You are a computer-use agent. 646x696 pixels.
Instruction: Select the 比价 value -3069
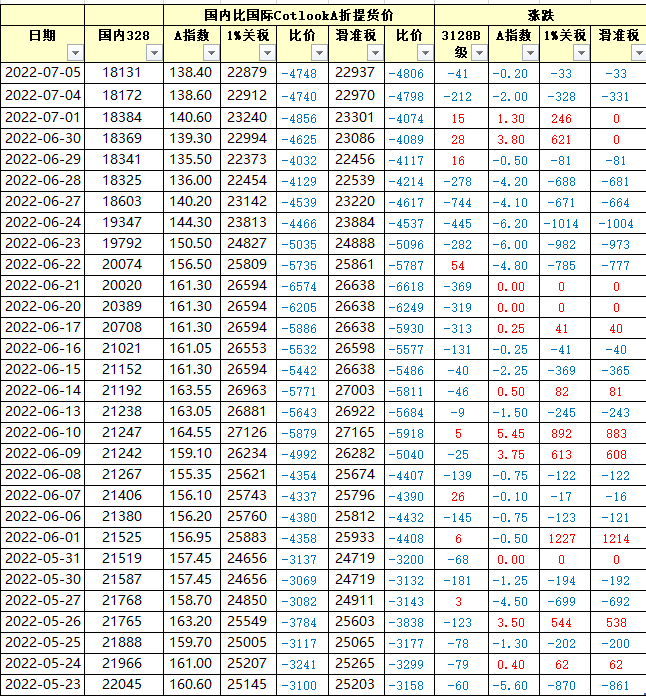[302, 580]
